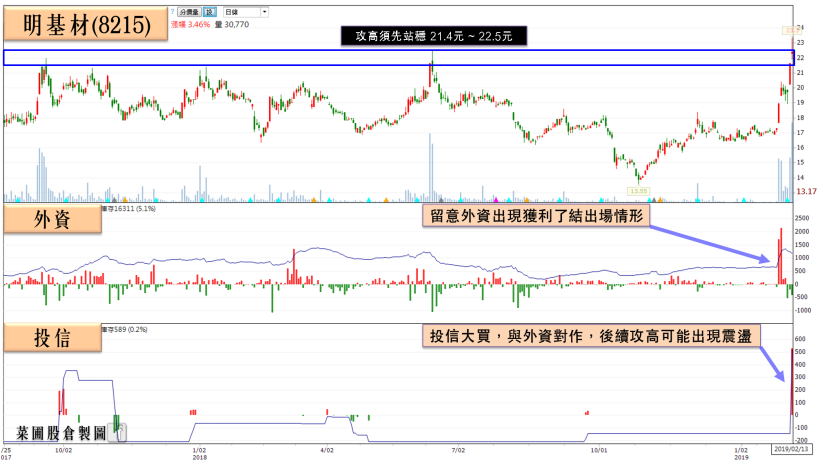Click the 庫存16311 (5.1%) holdings text

coord(128,209)
